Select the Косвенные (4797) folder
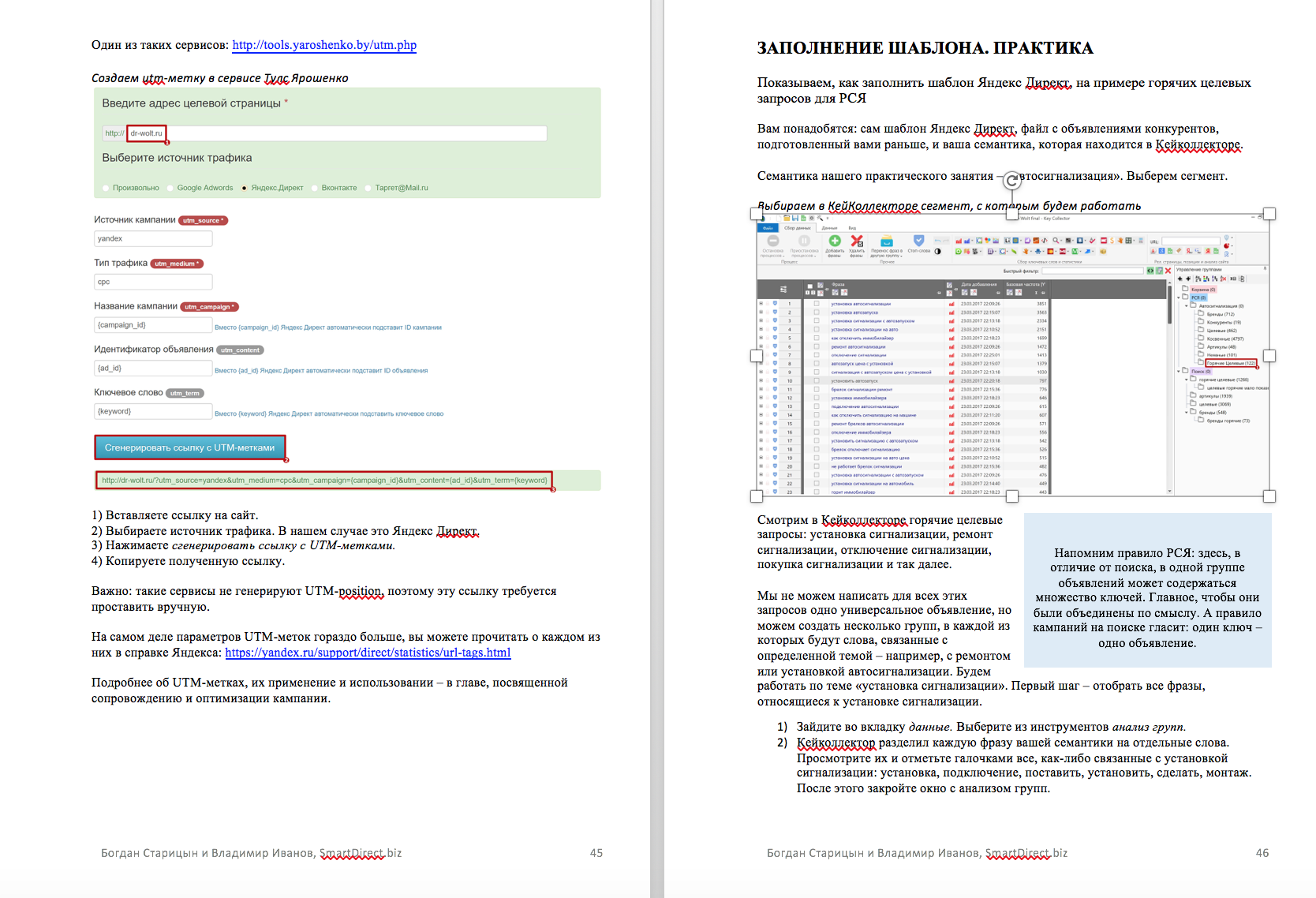Viewport: 1316px width, 898px height. [1225, 339]
